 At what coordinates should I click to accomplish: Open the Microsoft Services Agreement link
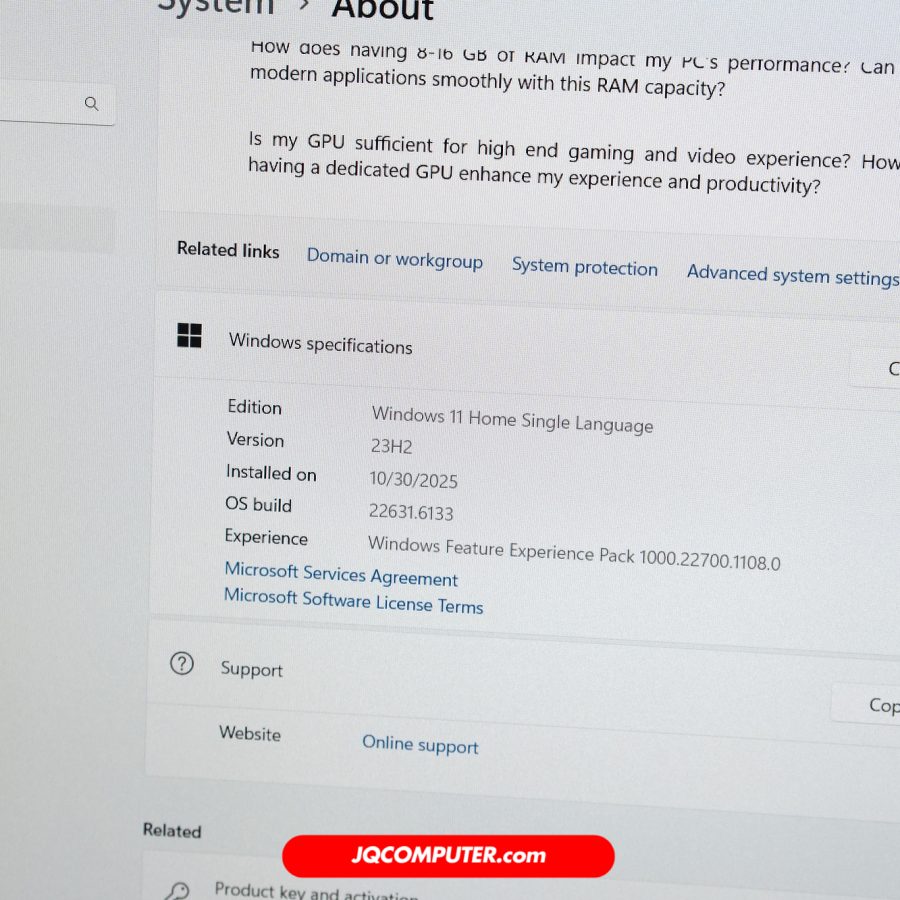point(341,575)
